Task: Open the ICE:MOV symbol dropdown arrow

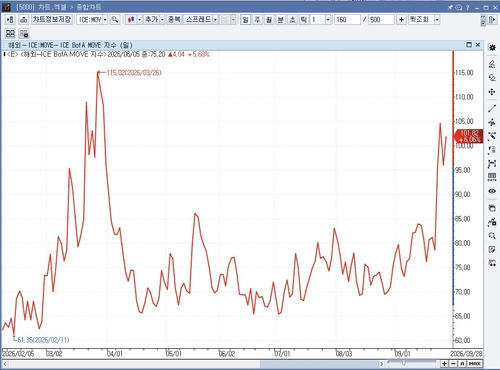Action: [105, 20]
